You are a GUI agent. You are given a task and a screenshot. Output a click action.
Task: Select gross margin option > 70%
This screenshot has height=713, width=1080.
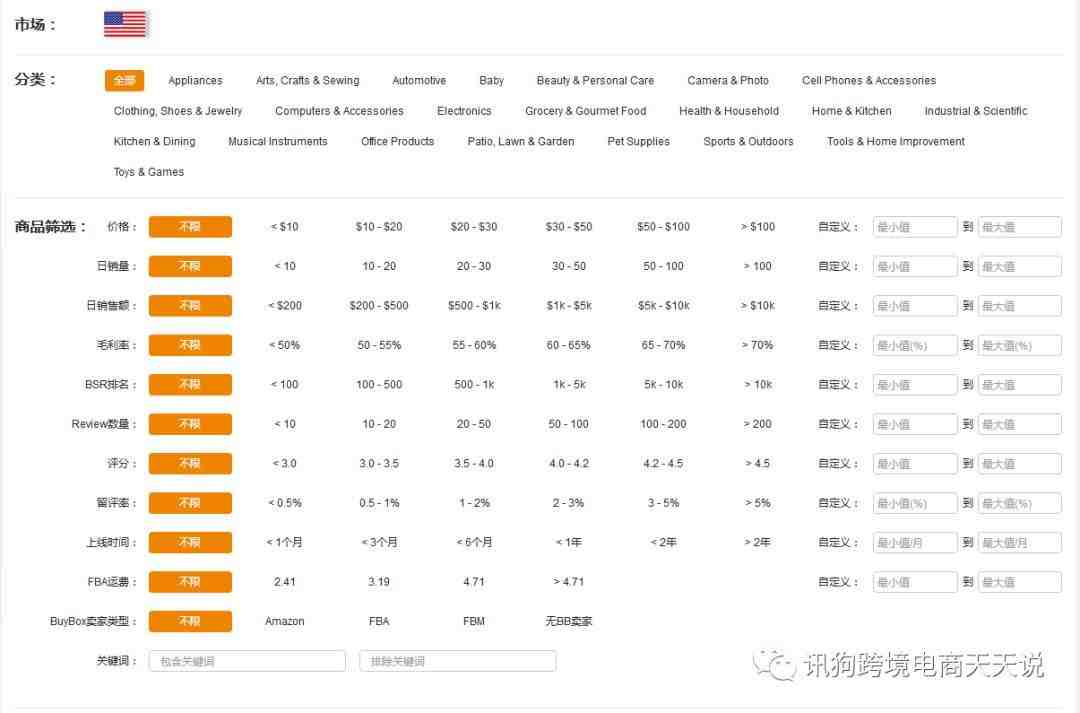pos(757,345)
